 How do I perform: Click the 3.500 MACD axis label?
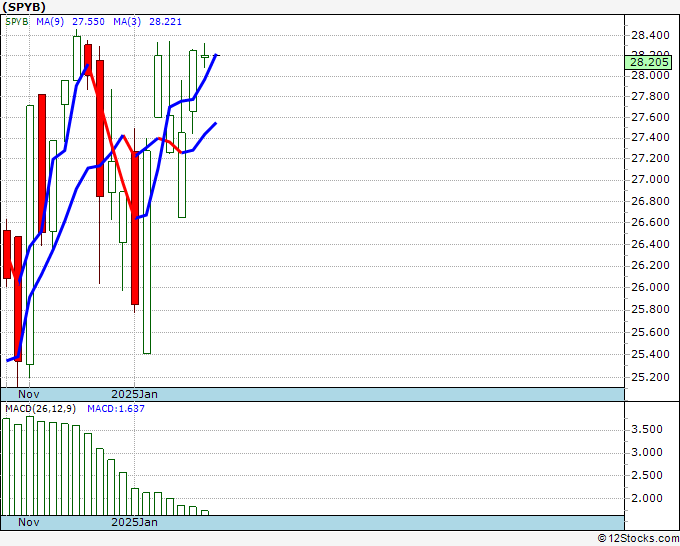(647, 429)
